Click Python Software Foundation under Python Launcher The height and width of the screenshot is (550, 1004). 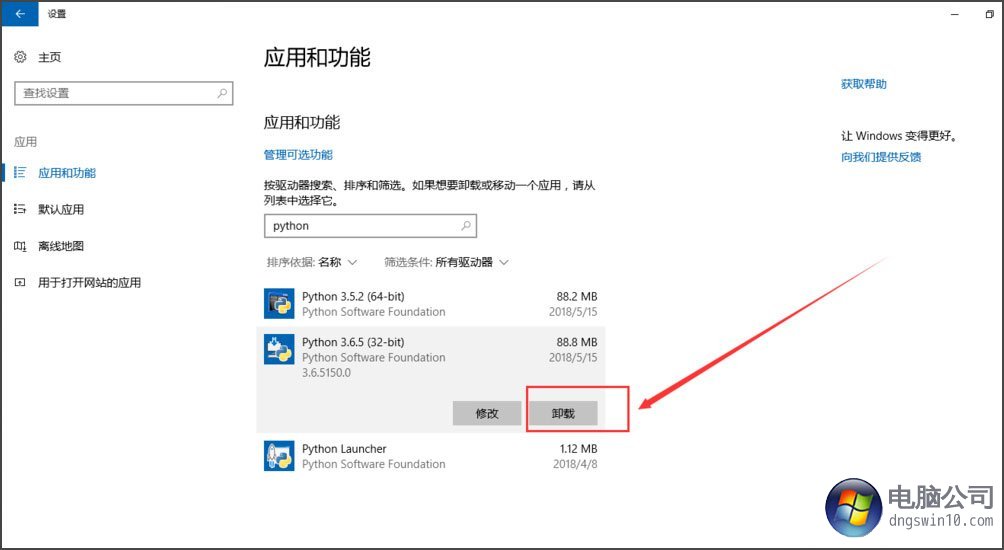[373, 464]
